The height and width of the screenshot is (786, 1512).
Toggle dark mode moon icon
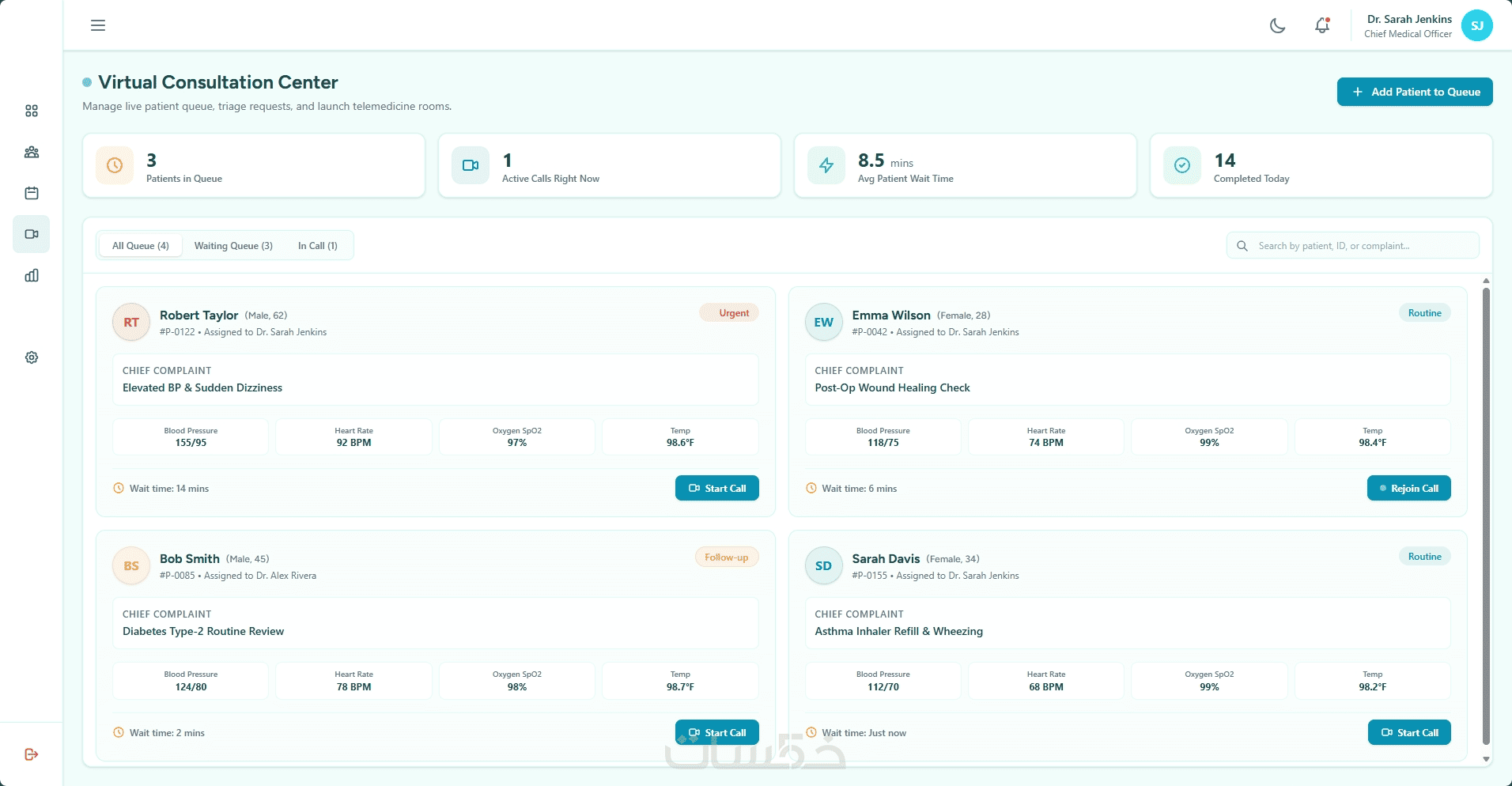(x=1277, y=25)
